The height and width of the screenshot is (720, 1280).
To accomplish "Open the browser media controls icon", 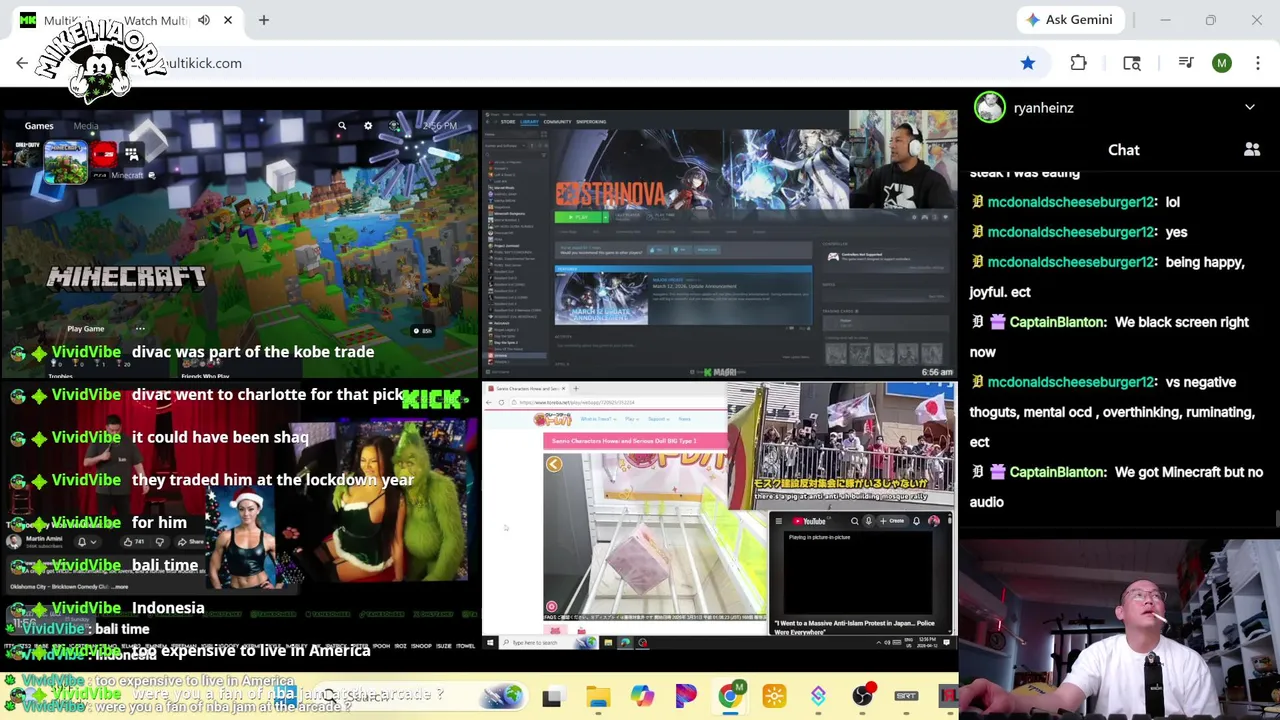I will tap(1186, 63).
